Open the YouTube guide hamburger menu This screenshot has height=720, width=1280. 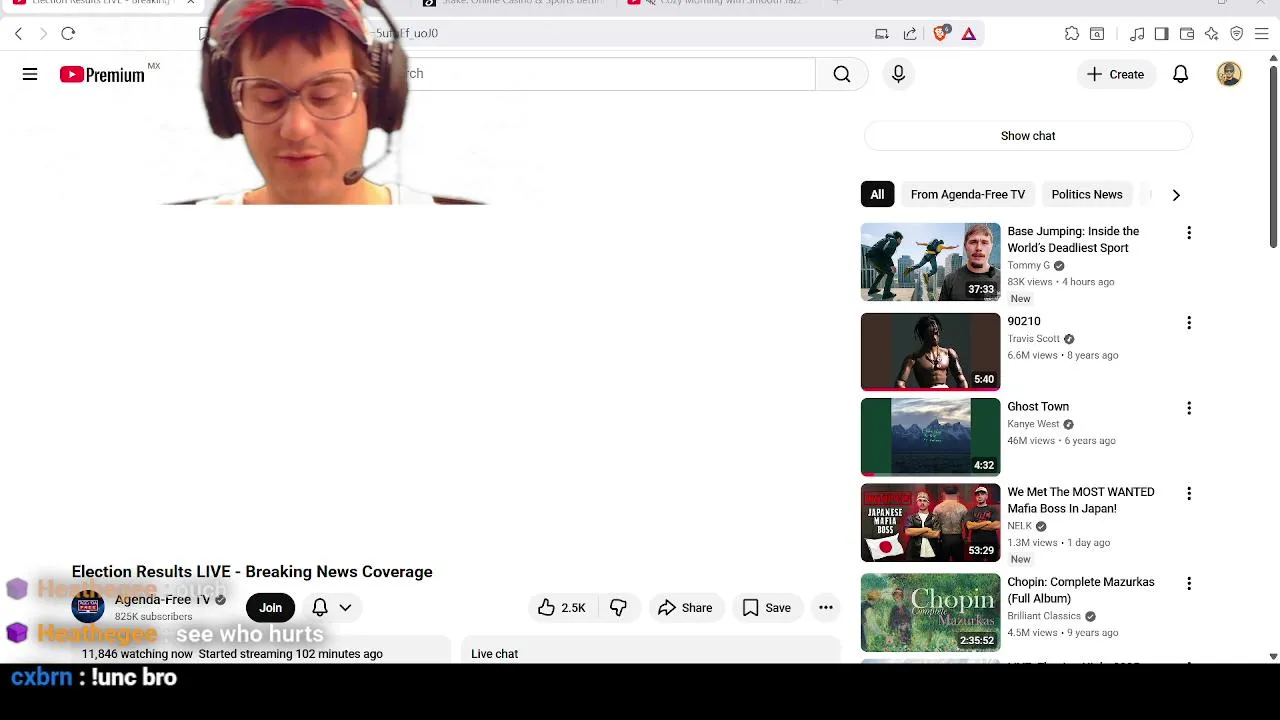pos(30,74)
